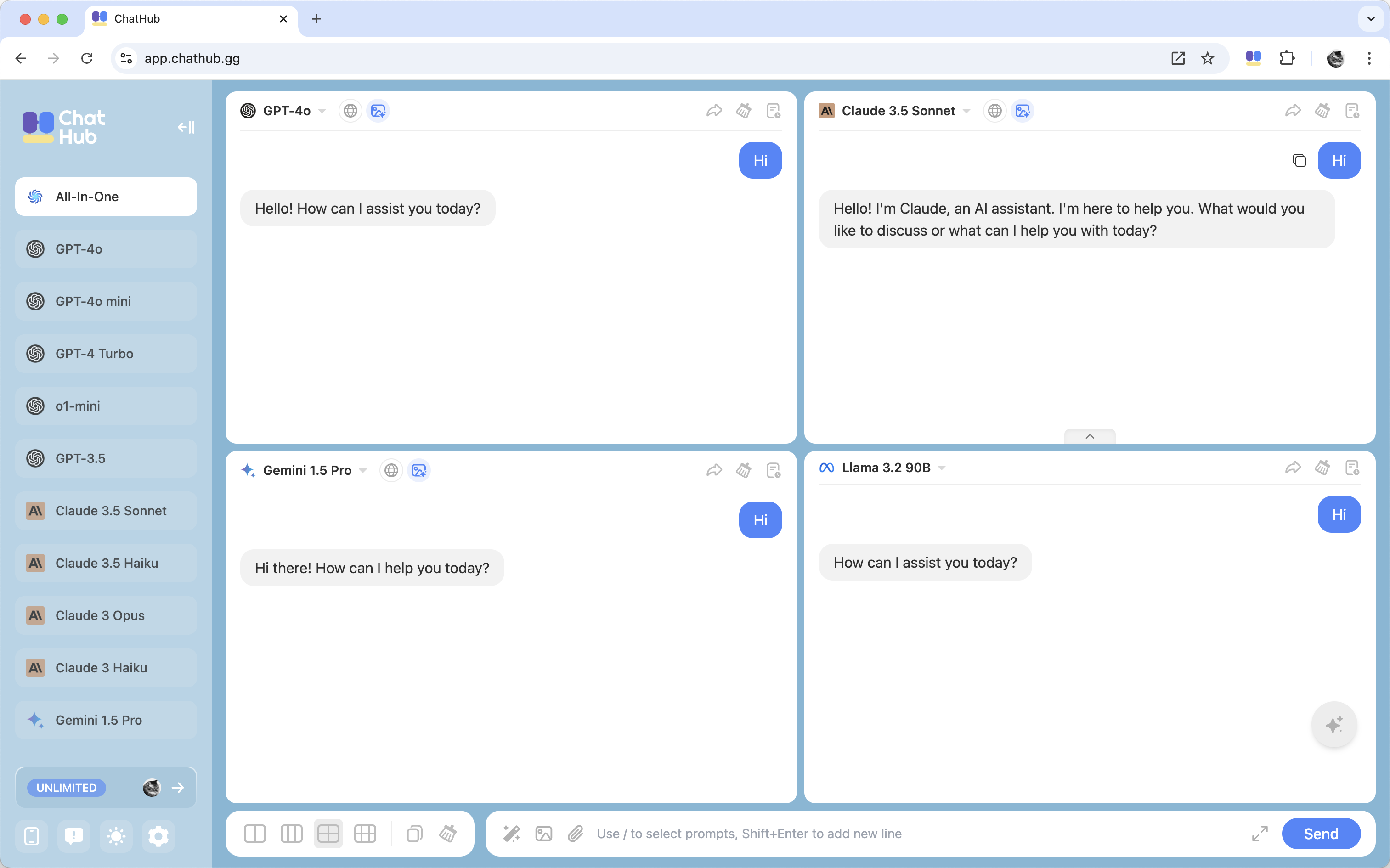This screenshot has height=868, width=1390.
Task: Open settings gear in sidebar
Action: (x=158, y=836)
